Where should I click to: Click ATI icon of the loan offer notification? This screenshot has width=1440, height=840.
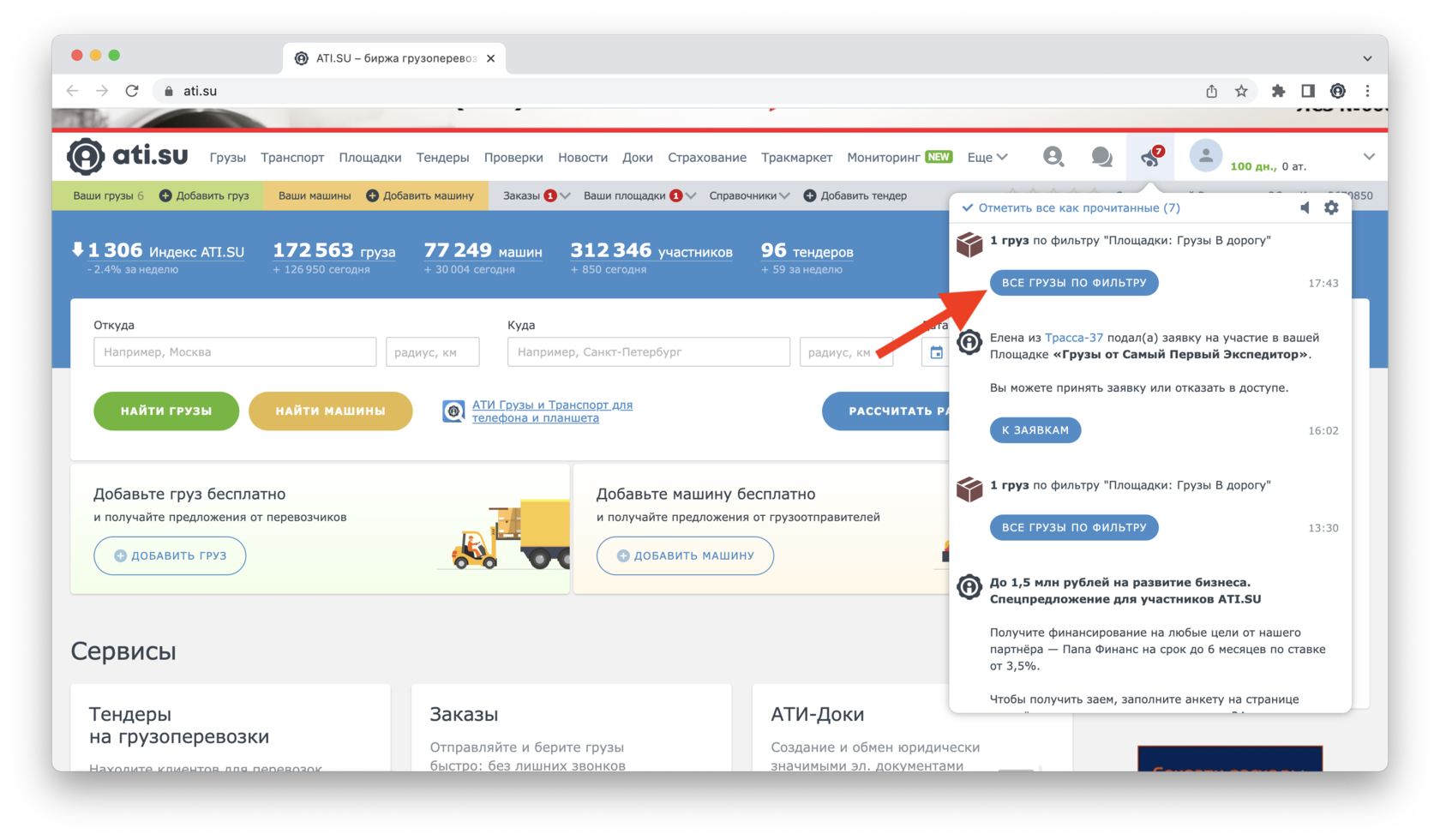click(969, 587)
